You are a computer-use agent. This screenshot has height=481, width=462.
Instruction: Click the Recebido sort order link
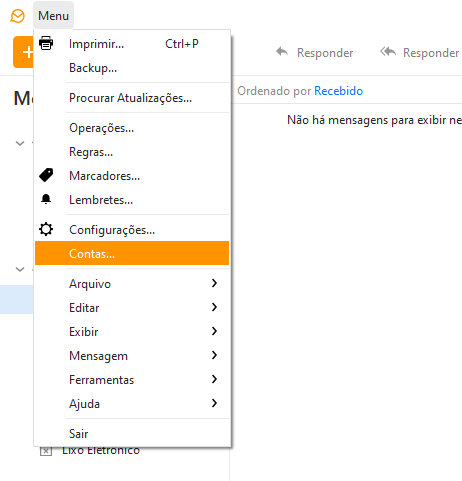(x=338, y=91)
